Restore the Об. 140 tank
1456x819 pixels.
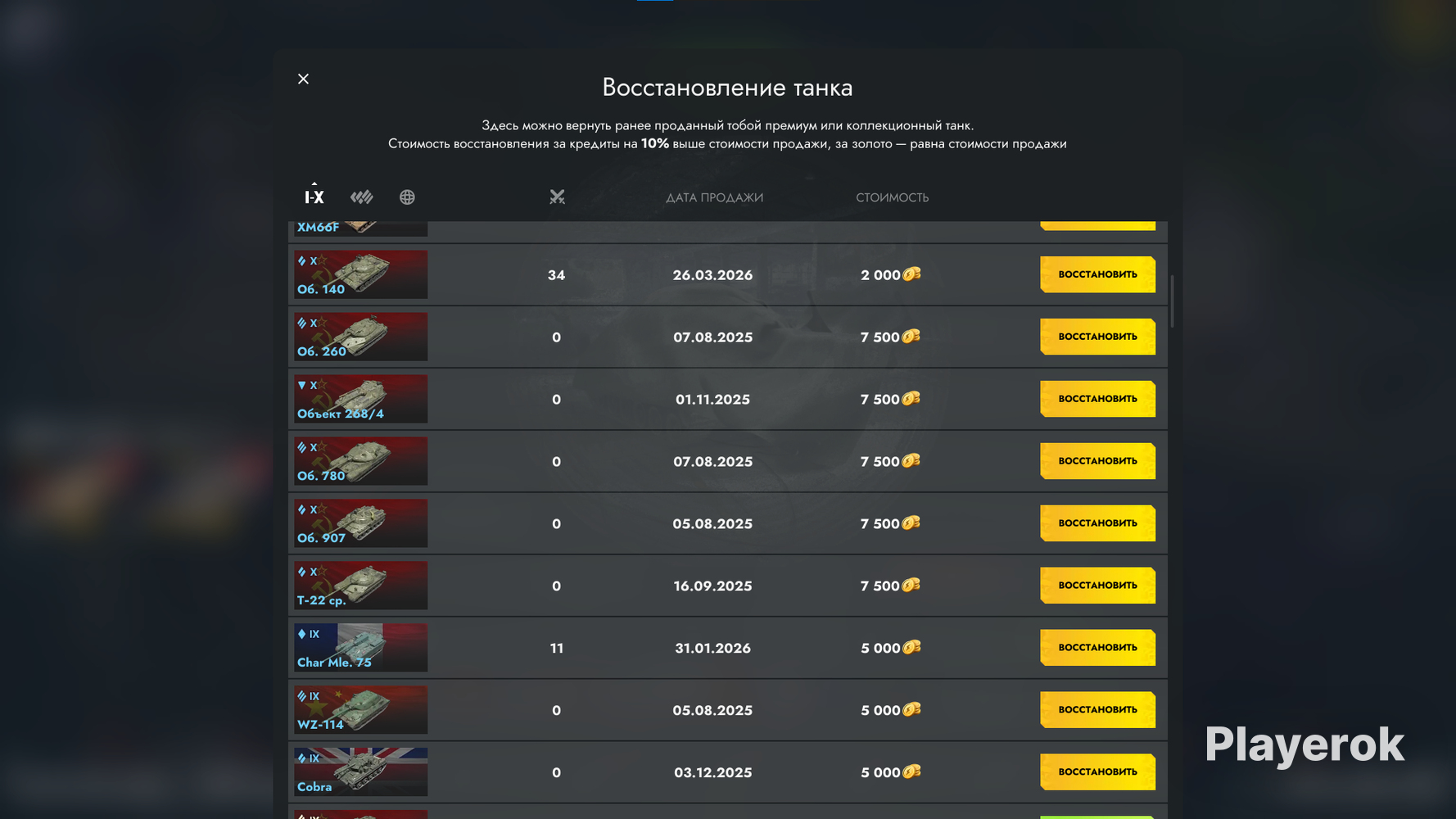[1097, 274]
